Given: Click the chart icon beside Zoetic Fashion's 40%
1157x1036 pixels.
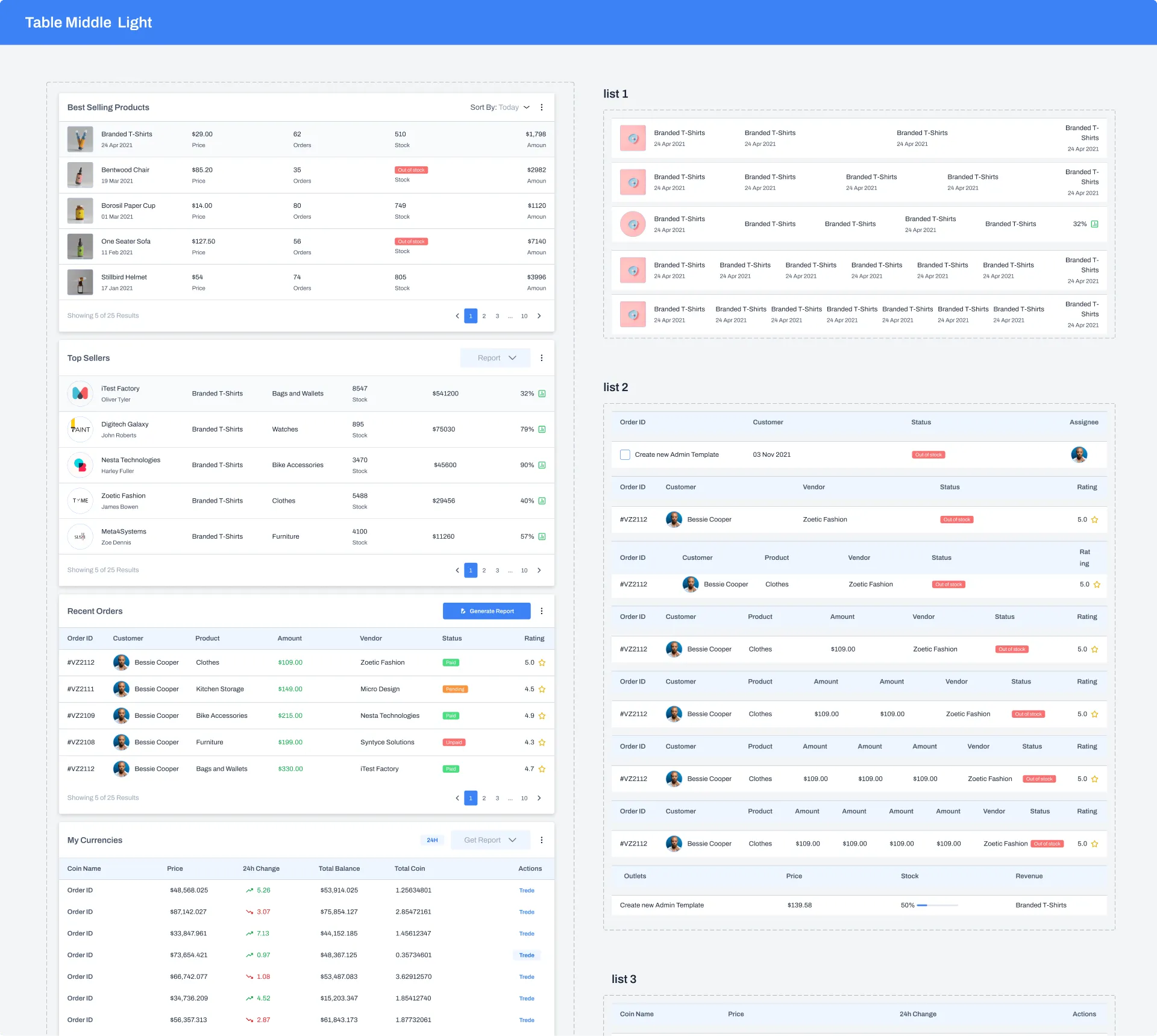Looking at the screenshot, I should (x=542, y=500).
